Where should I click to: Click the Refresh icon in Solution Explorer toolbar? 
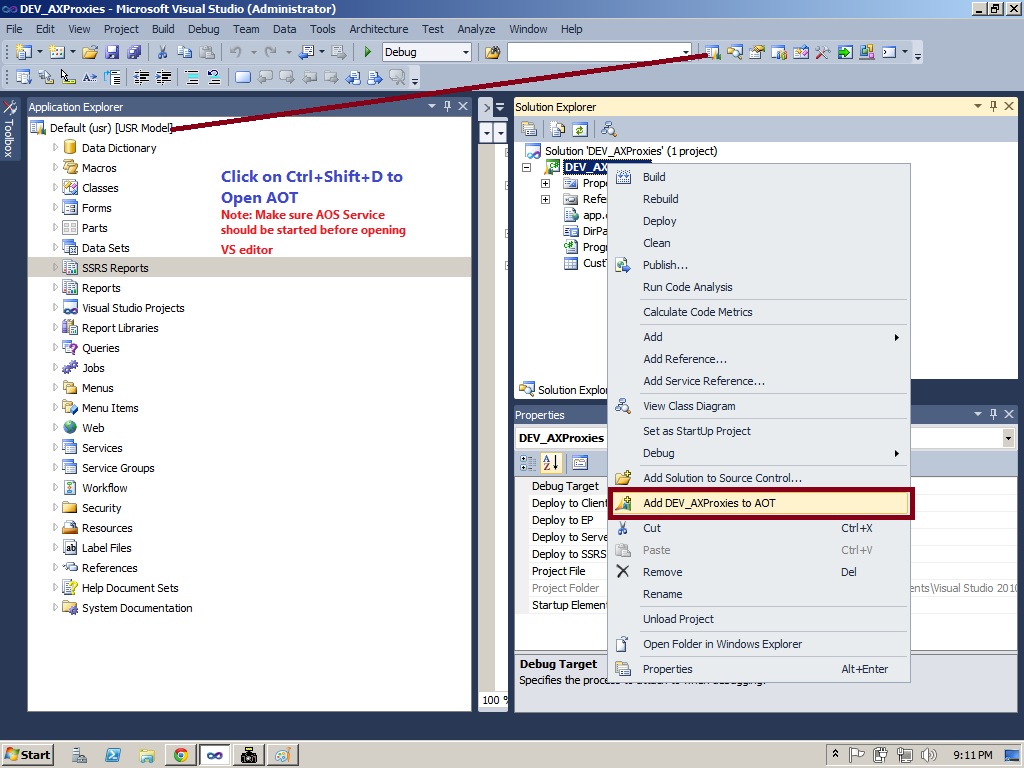pos(580,129)
